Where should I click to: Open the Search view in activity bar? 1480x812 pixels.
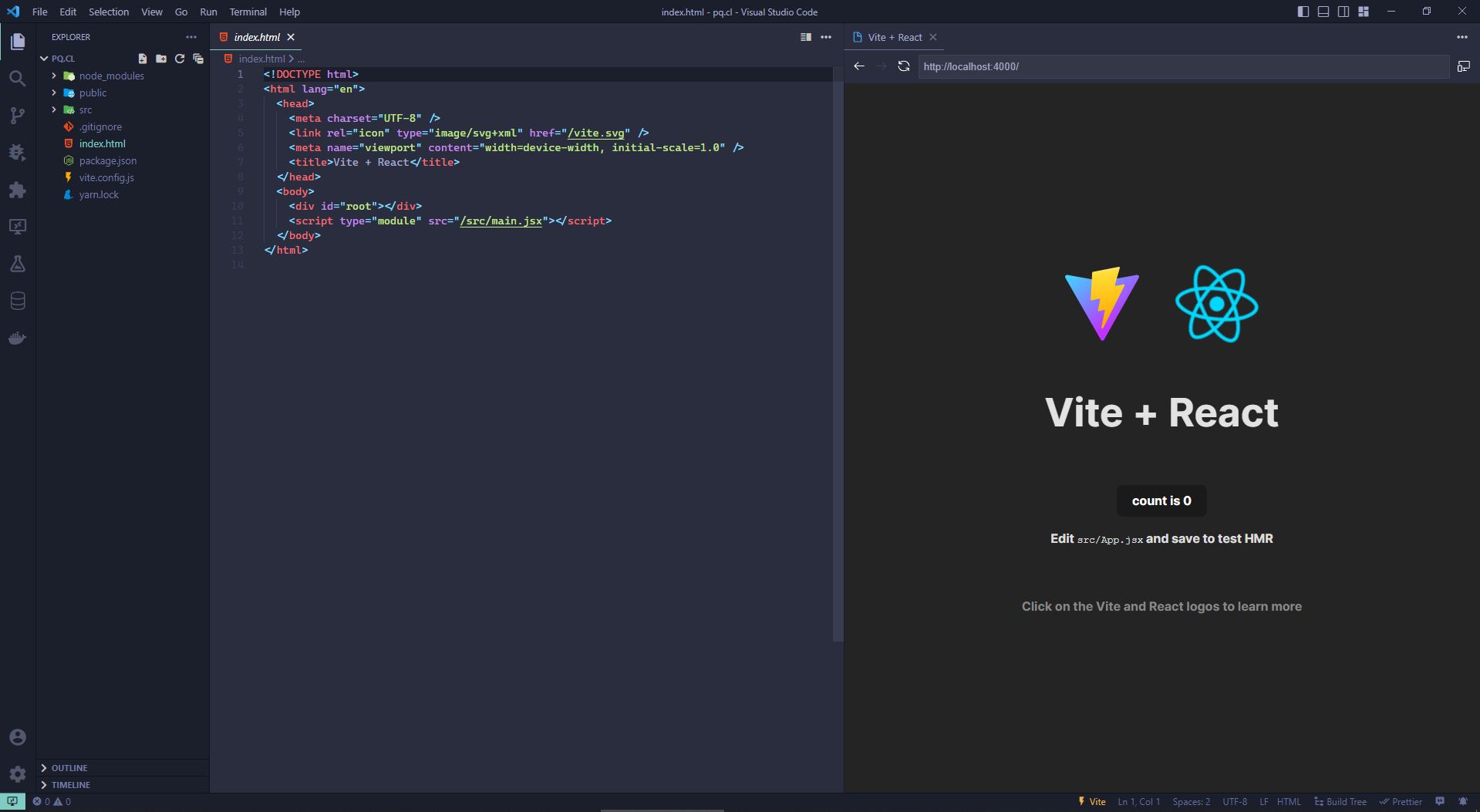pyautogui.click(x=17, y=78)
